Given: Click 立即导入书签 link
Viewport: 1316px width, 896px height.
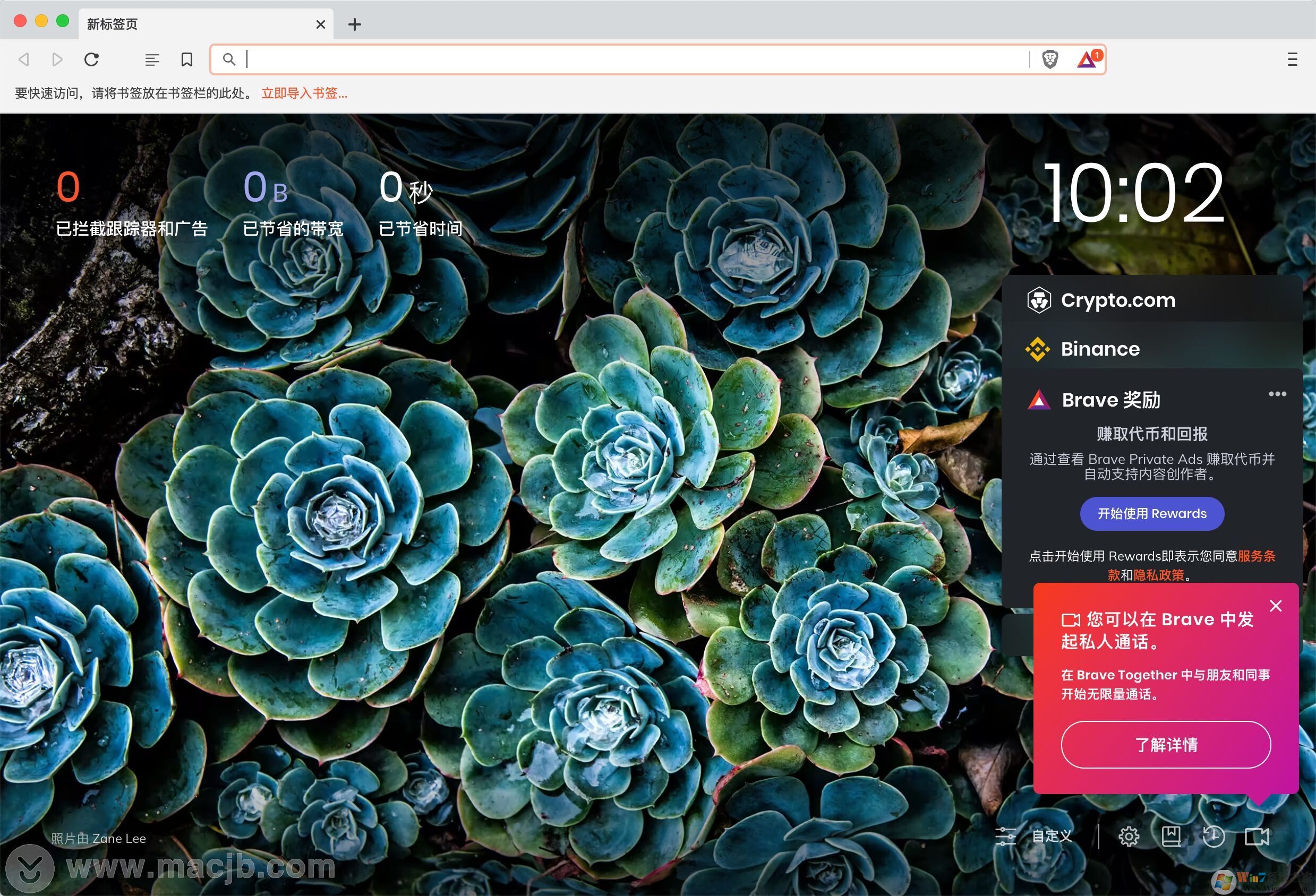Looking at the screenshot, I should pyautogui.click(x=304, y=93).
